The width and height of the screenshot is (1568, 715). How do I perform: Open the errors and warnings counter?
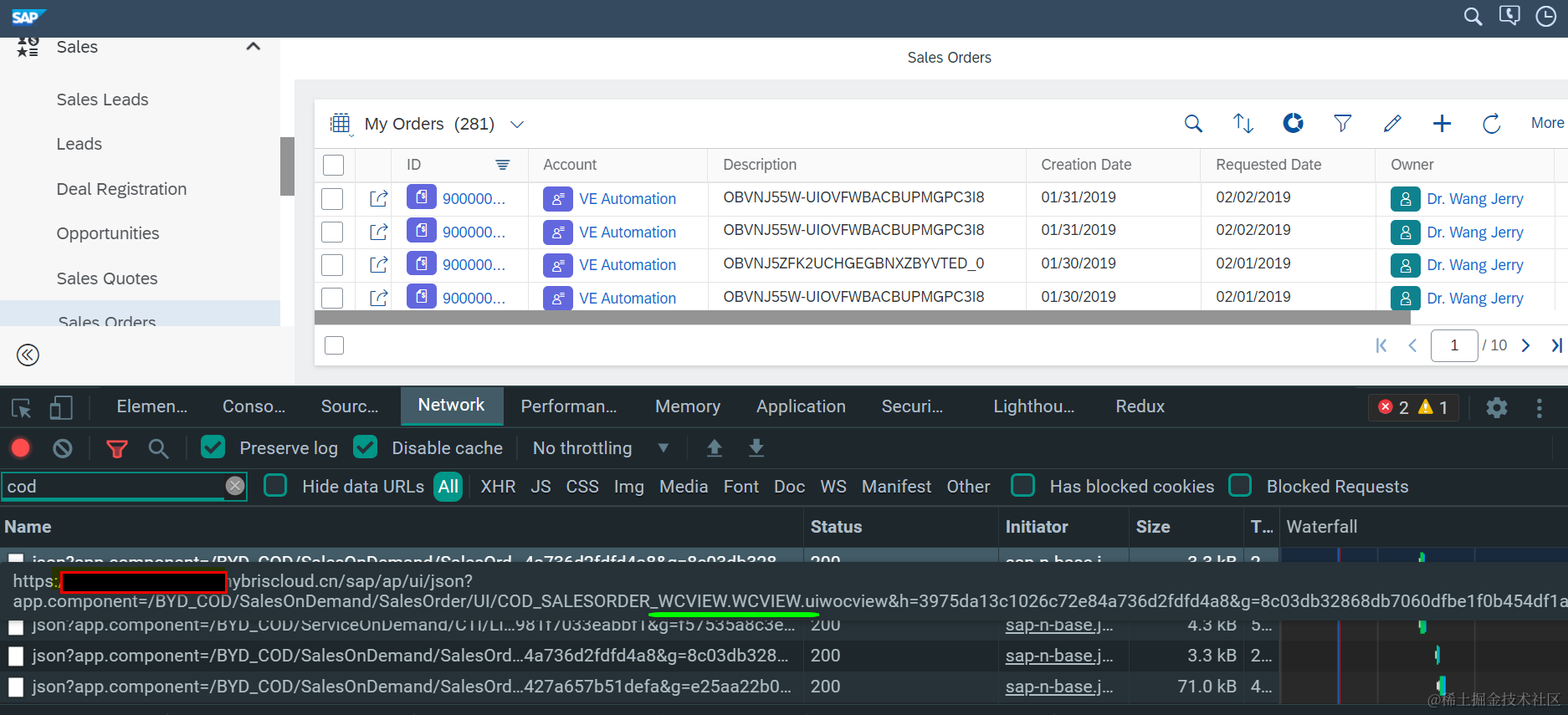click(1413, 407)
